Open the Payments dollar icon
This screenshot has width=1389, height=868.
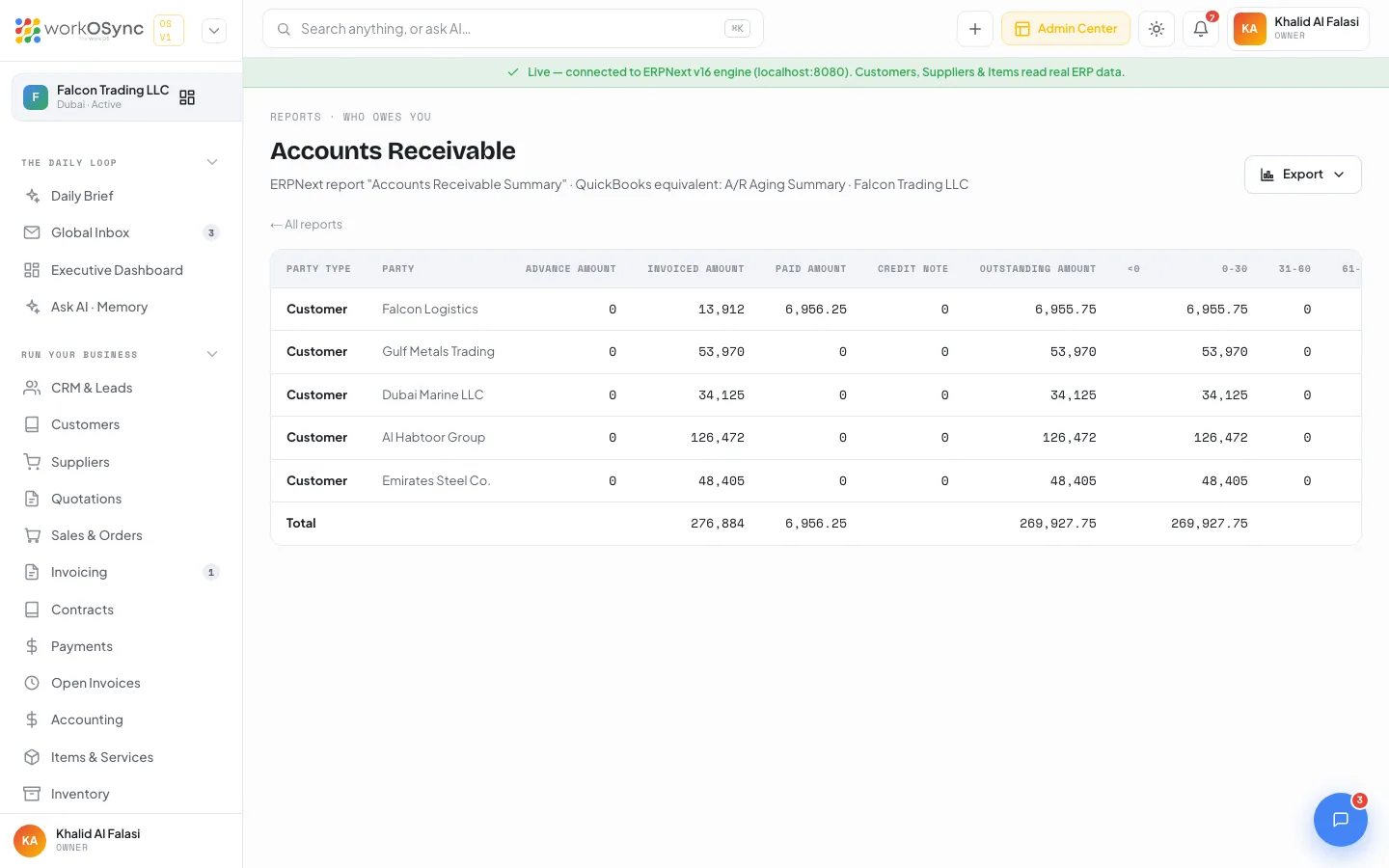pyautogui.click(x=32, y=646)
